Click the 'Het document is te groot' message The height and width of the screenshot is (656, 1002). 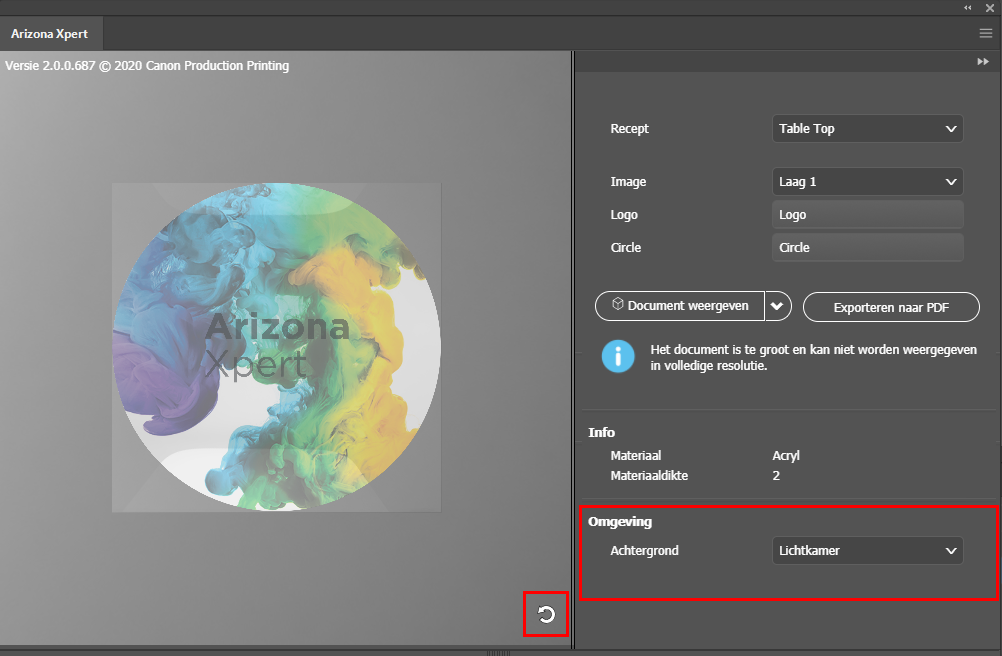point(813,358)
